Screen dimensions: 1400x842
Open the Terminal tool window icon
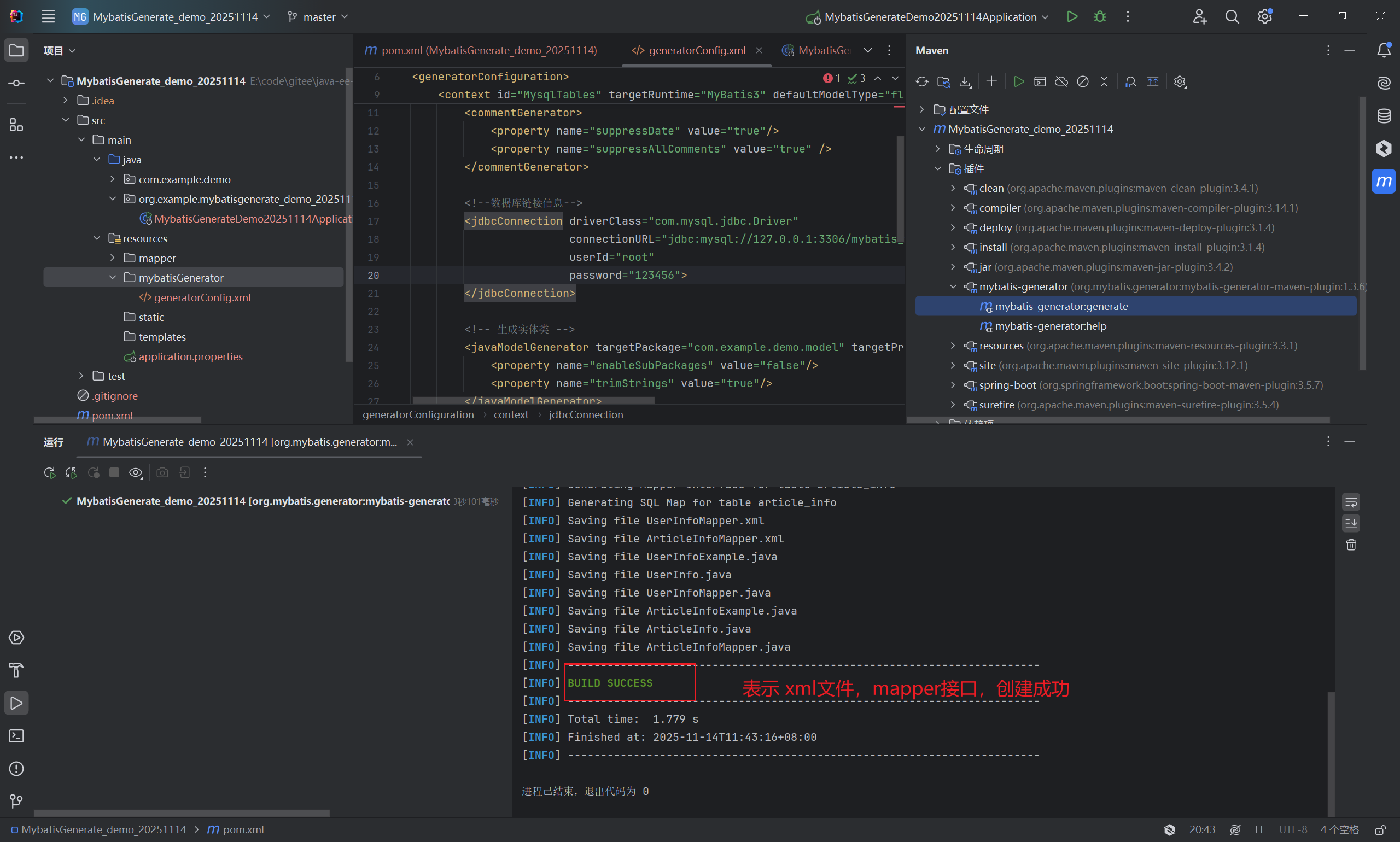tap(16, 736)
